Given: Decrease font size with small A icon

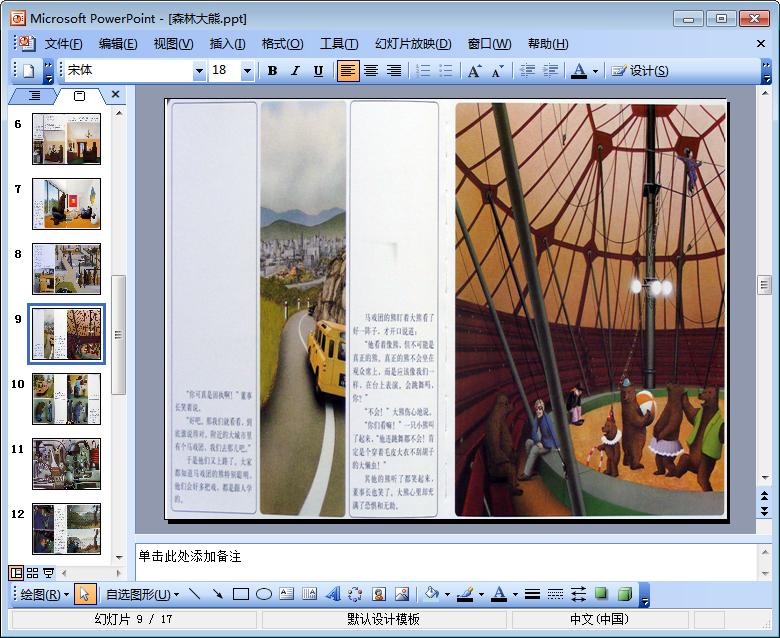Looking at the screenshot, I should click(497, 71).
